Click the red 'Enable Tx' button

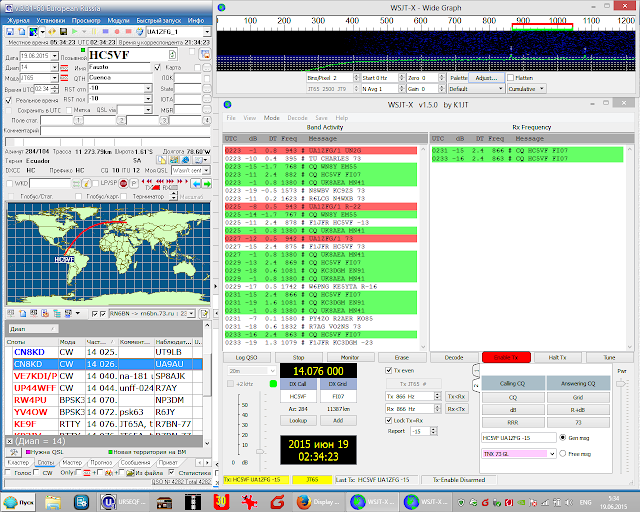pyautogui.click(x=506, y=357)
